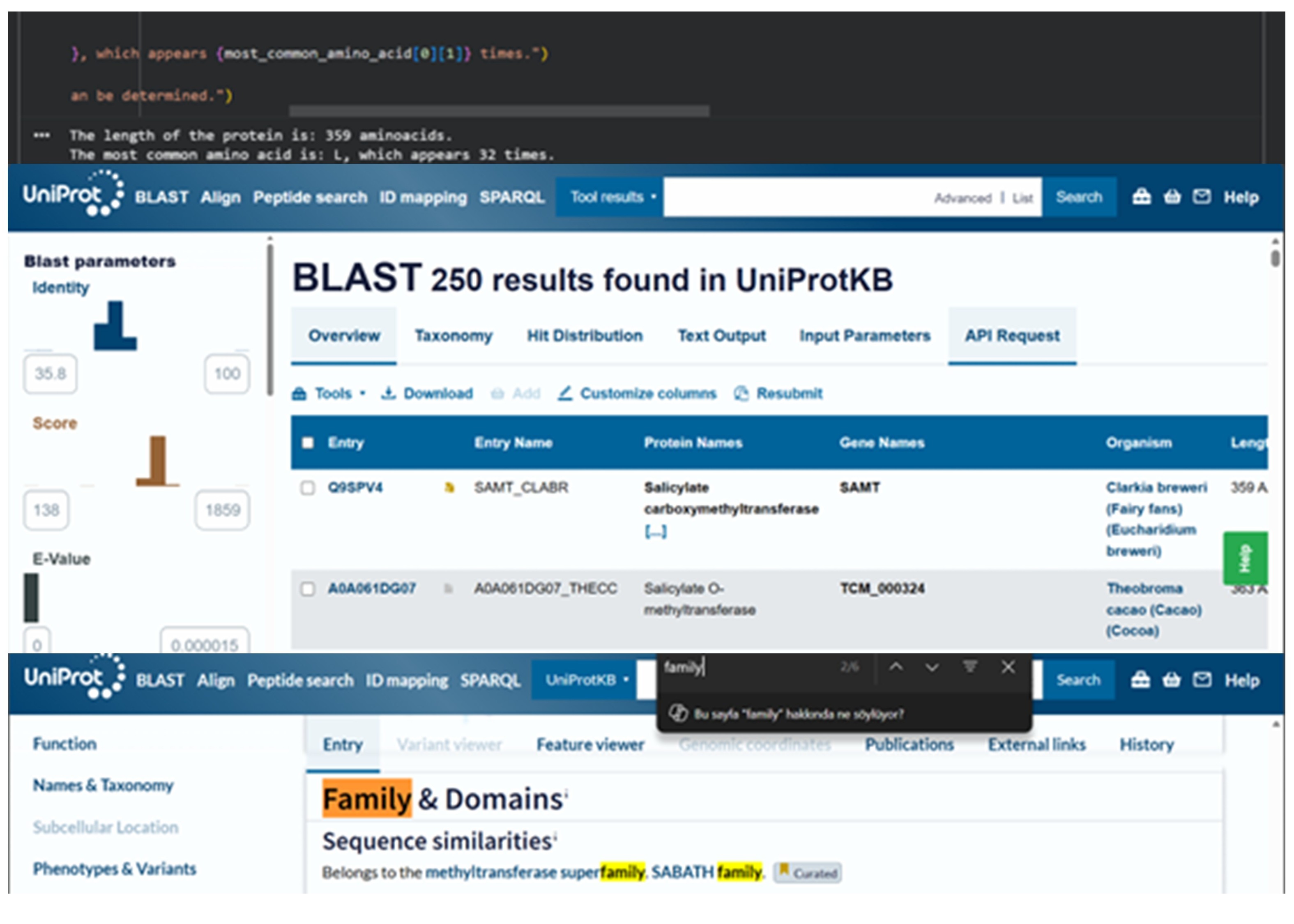Click the find bar filter options icon

(x=969, y=667)
